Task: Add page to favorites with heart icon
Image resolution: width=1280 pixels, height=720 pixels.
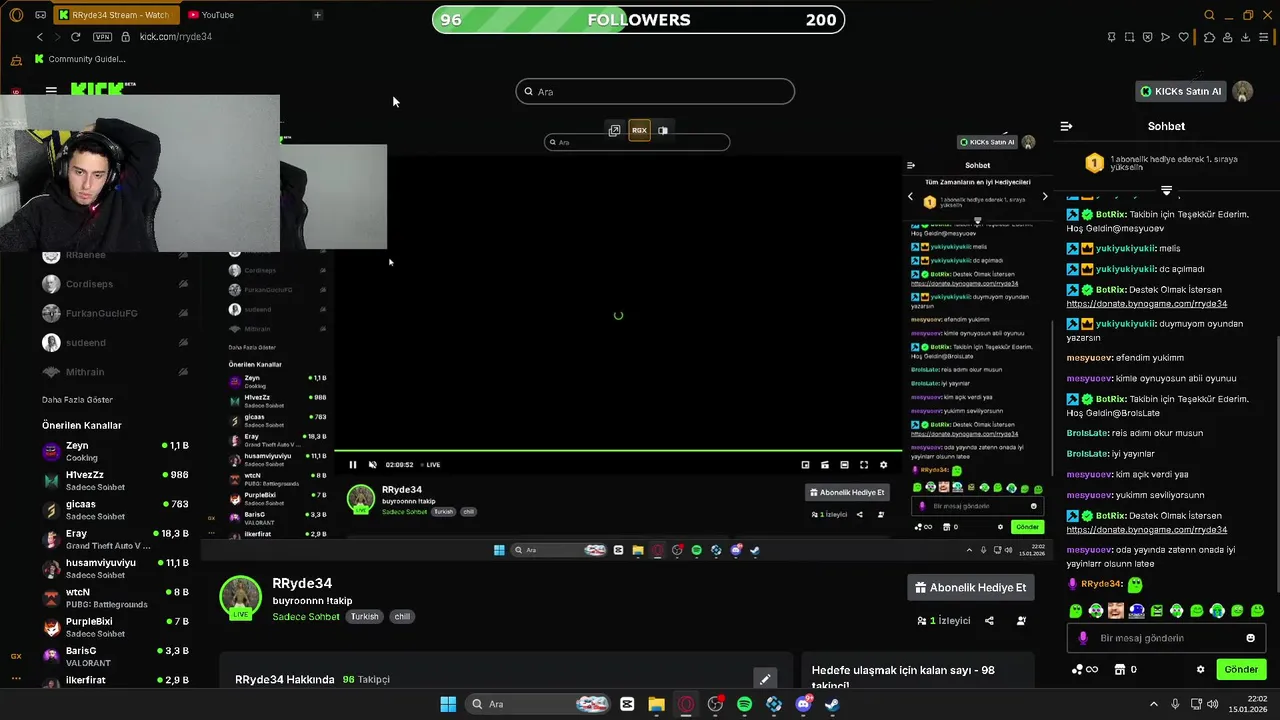Action: coord(1184,37)
